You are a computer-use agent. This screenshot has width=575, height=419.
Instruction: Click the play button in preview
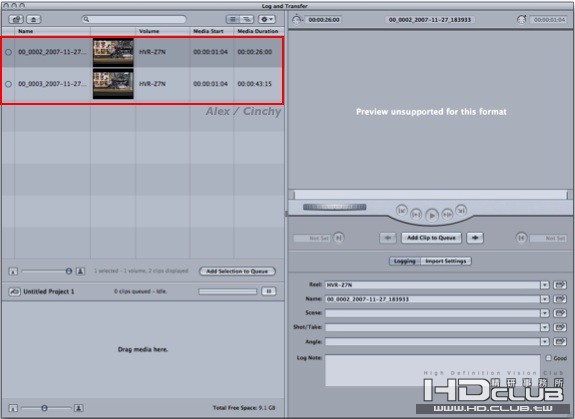[x=432, y=215]
